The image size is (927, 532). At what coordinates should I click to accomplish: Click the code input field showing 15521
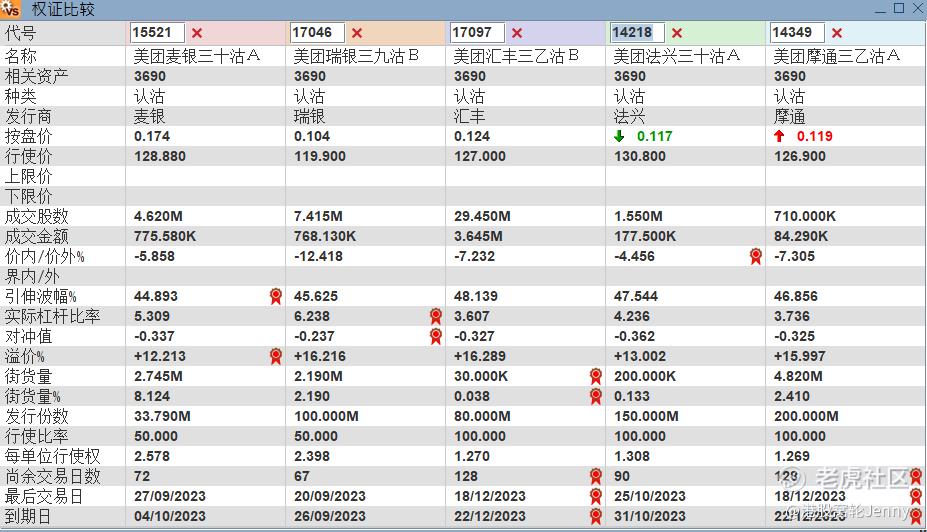coord(157,33)
